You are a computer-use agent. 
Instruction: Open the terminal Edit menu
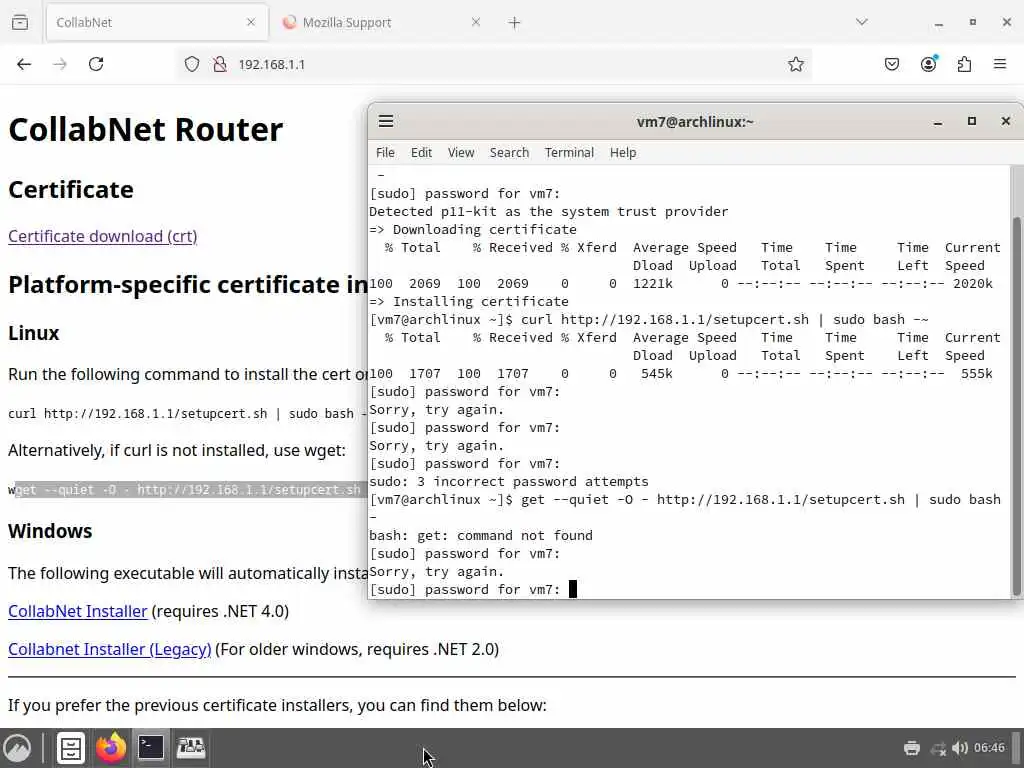click(x=421, y=152)
